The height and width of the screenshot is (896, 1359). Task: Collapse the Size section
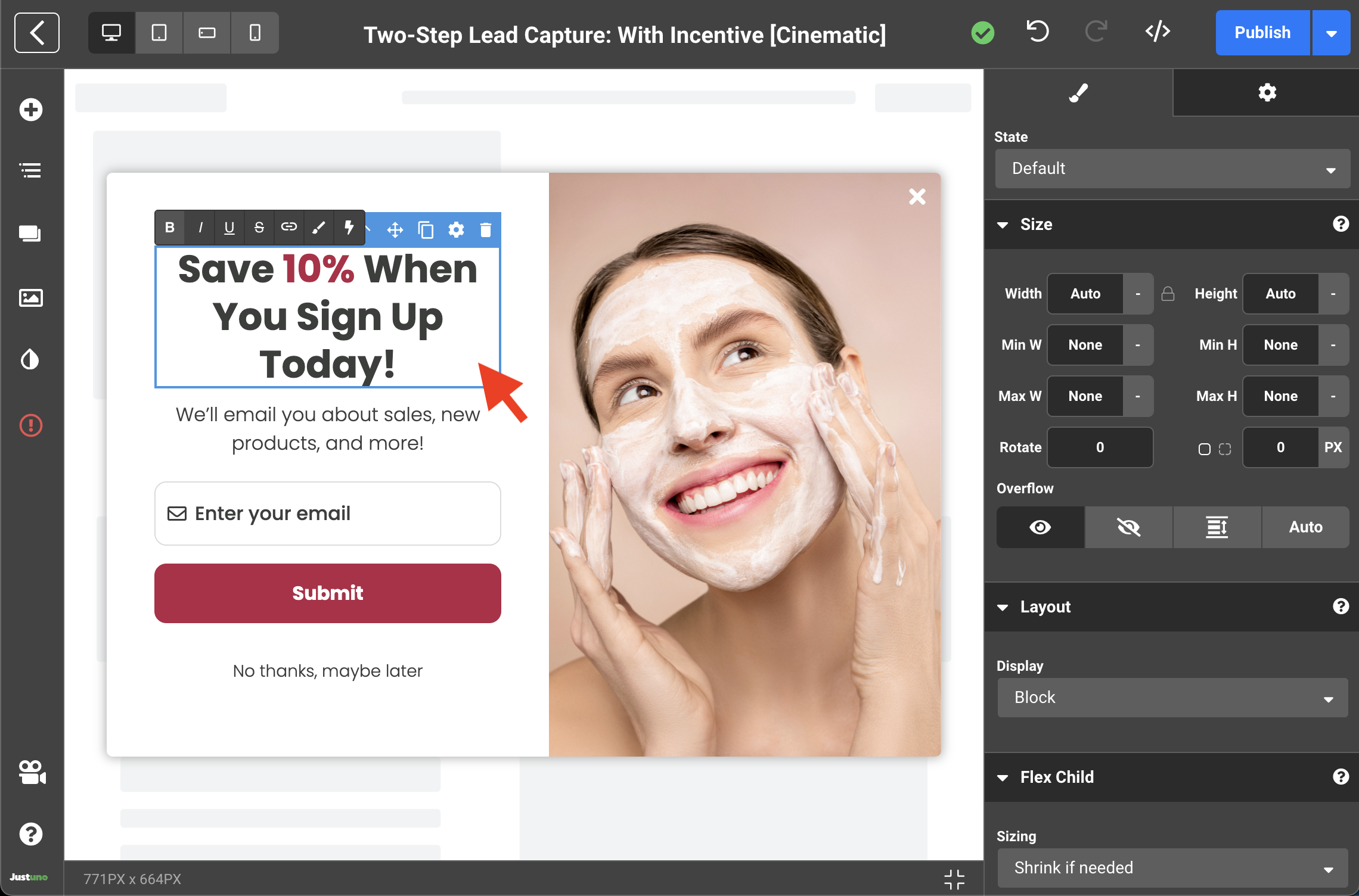click(1003, 225)
